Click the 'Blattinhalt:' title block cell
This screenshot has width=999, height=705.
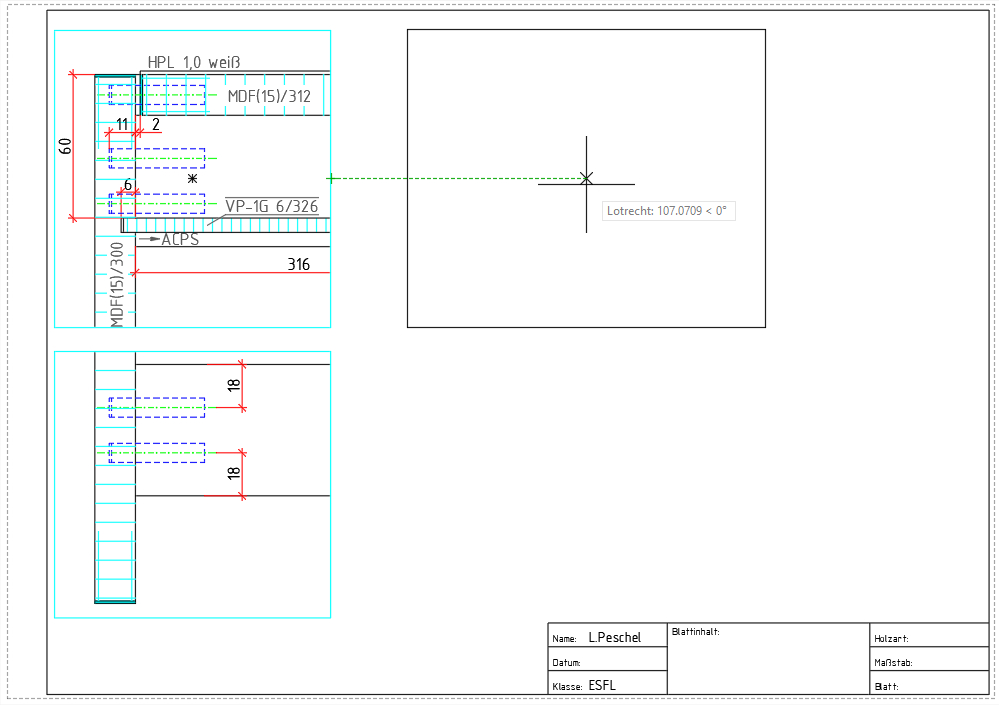[697, 632]
